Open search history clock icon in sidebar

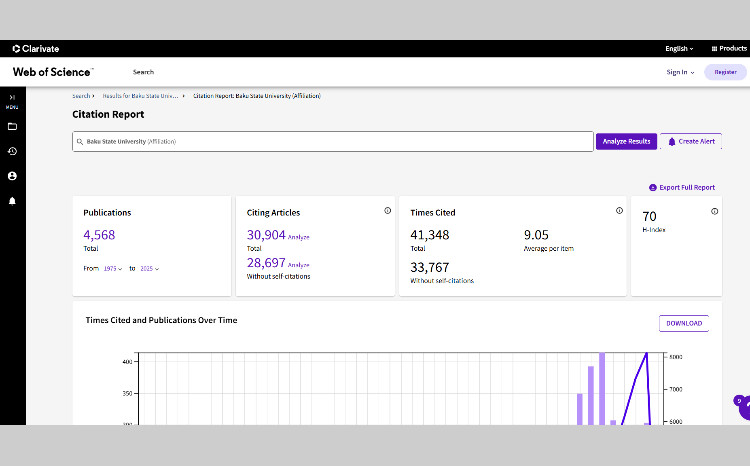[x=12, y=151]
